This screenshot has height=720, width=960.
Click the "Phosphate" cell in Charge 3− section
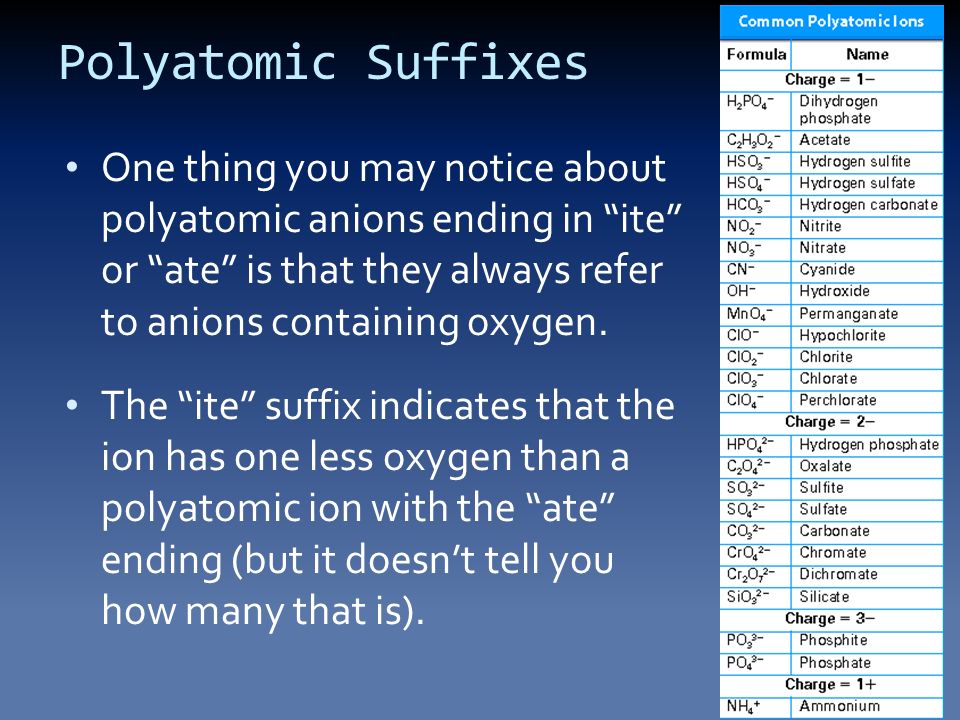pos(867,663)
